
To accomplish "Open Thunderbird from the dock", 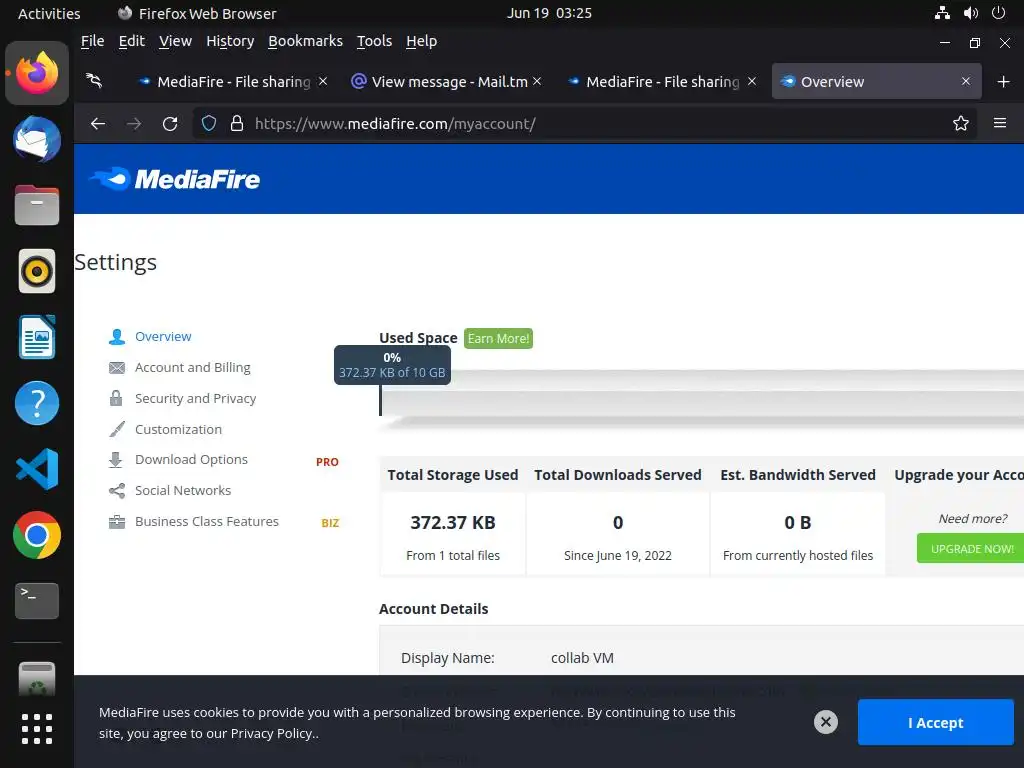I will click(x=37, y=139).
